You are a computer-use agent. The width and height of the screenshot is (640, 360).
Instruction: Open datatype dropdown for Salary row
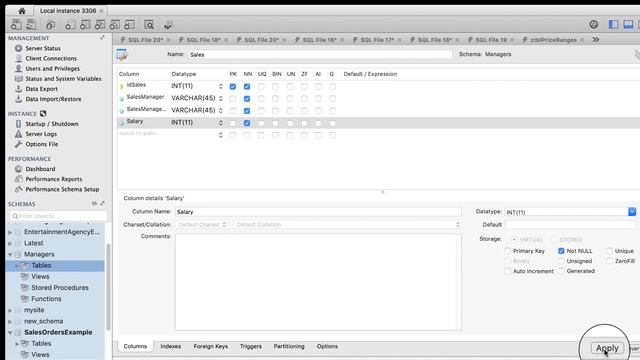(x=221, y=122)
